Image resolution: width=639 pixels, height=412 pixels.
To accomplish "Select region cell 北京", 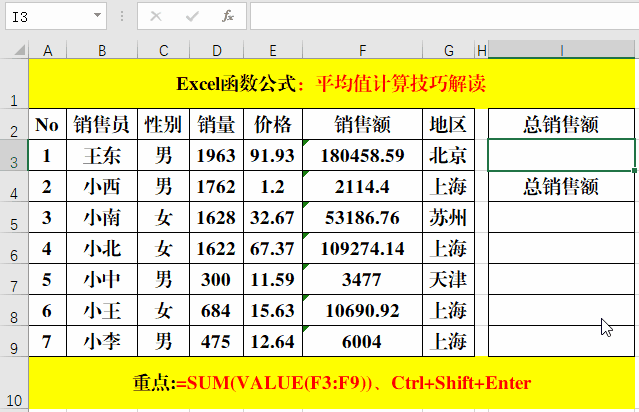I will 448,155.
